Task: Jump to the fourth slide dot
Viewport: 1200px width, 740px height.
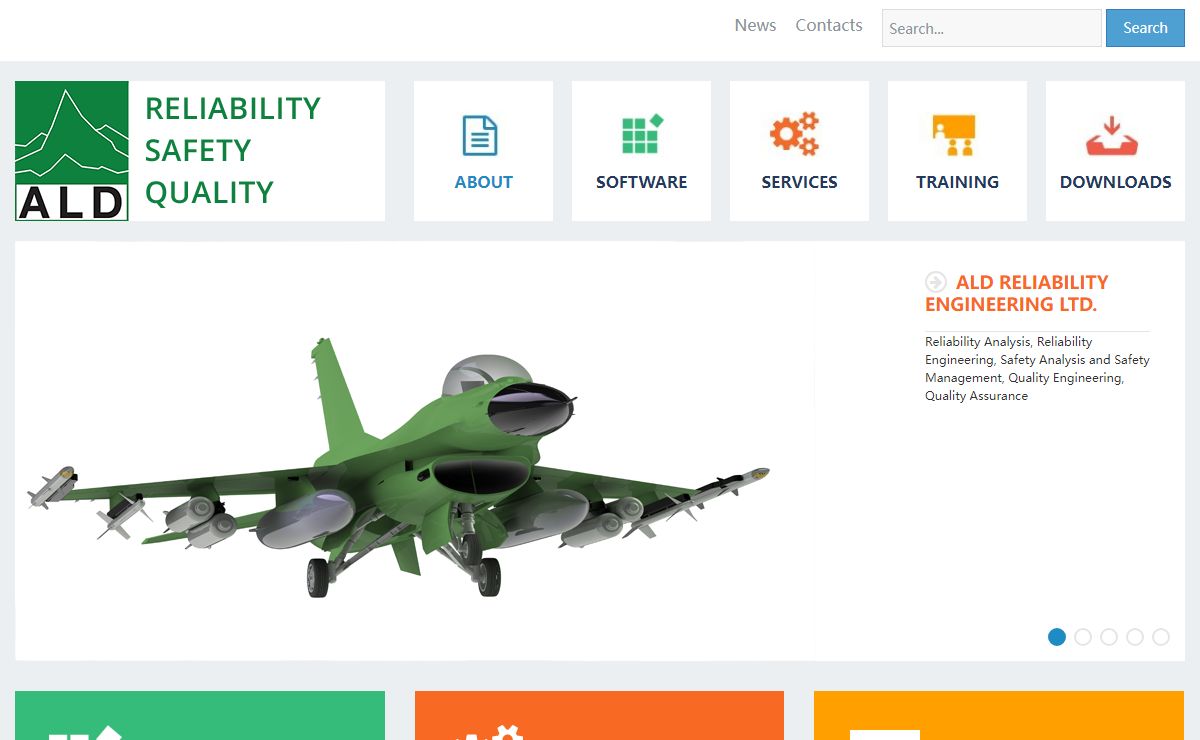Action: click(x=1135, y=637)
